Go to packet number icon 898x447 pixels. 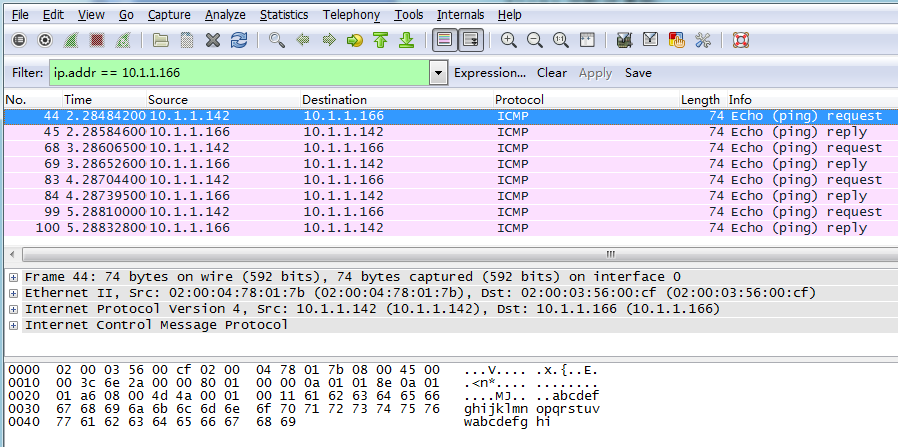click(355, 40)
